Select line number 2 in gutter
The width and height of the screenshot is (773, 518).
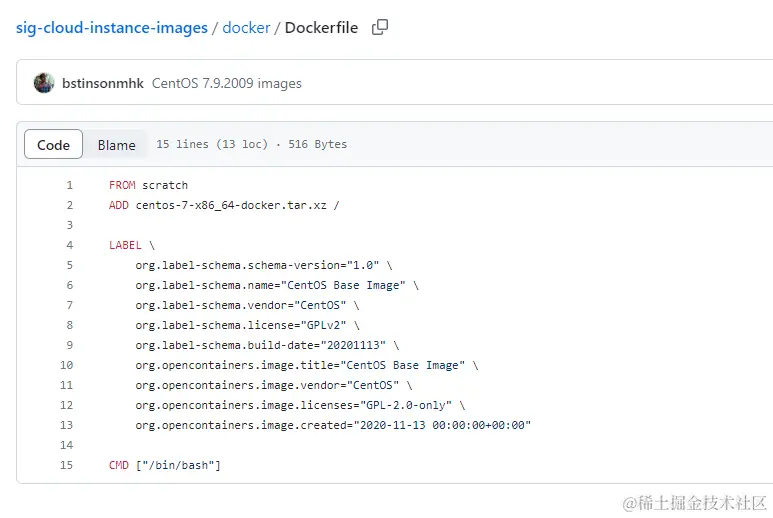pos(69,205)
